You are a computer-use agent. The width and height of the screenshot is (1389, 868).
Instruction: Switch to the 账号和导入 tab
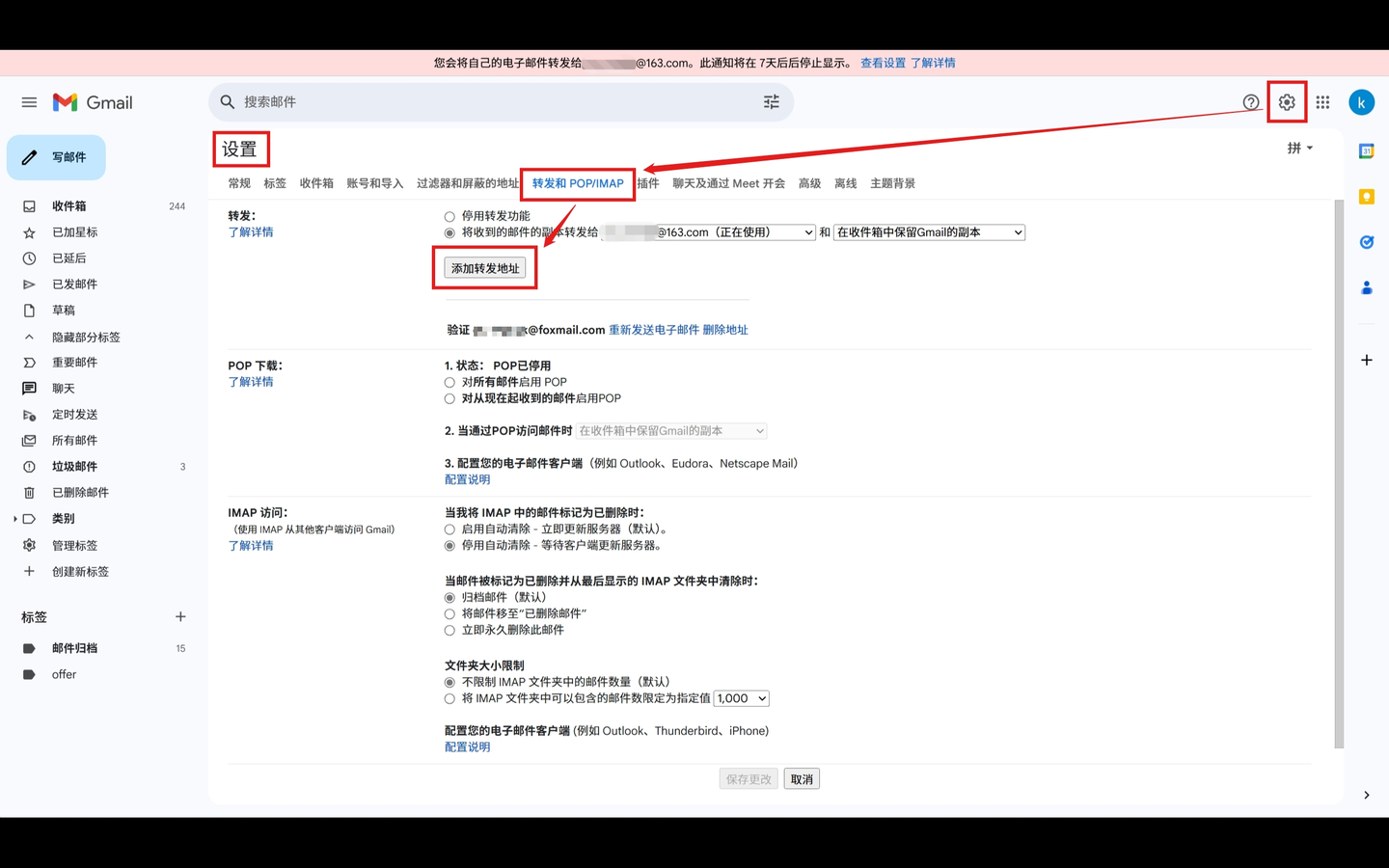pyautogui.click(x=375, y=183)
